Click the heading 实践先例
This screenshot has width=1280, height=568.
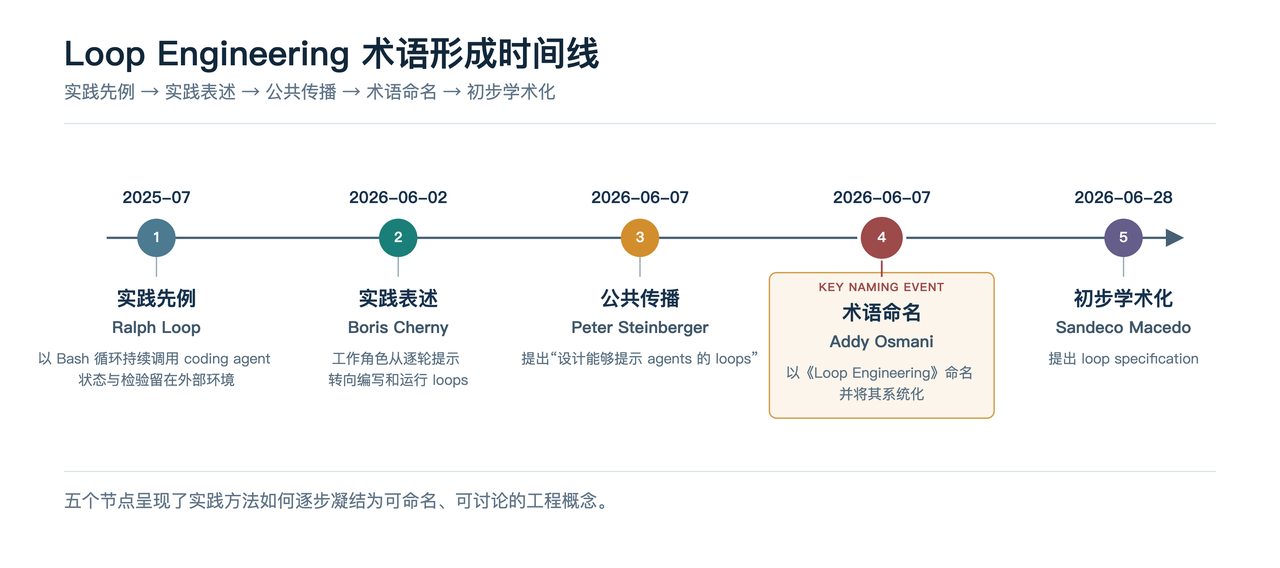156,298
